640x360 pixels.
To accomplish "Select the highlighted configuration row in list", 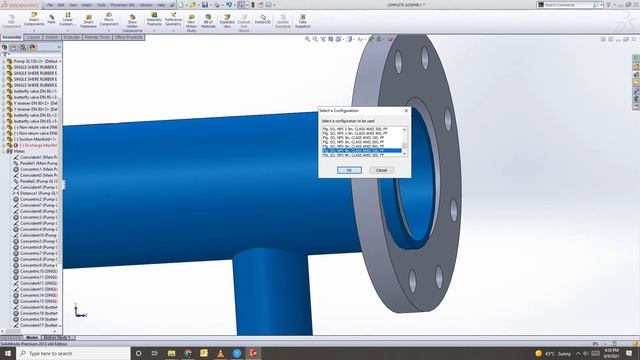I will 362,151.
